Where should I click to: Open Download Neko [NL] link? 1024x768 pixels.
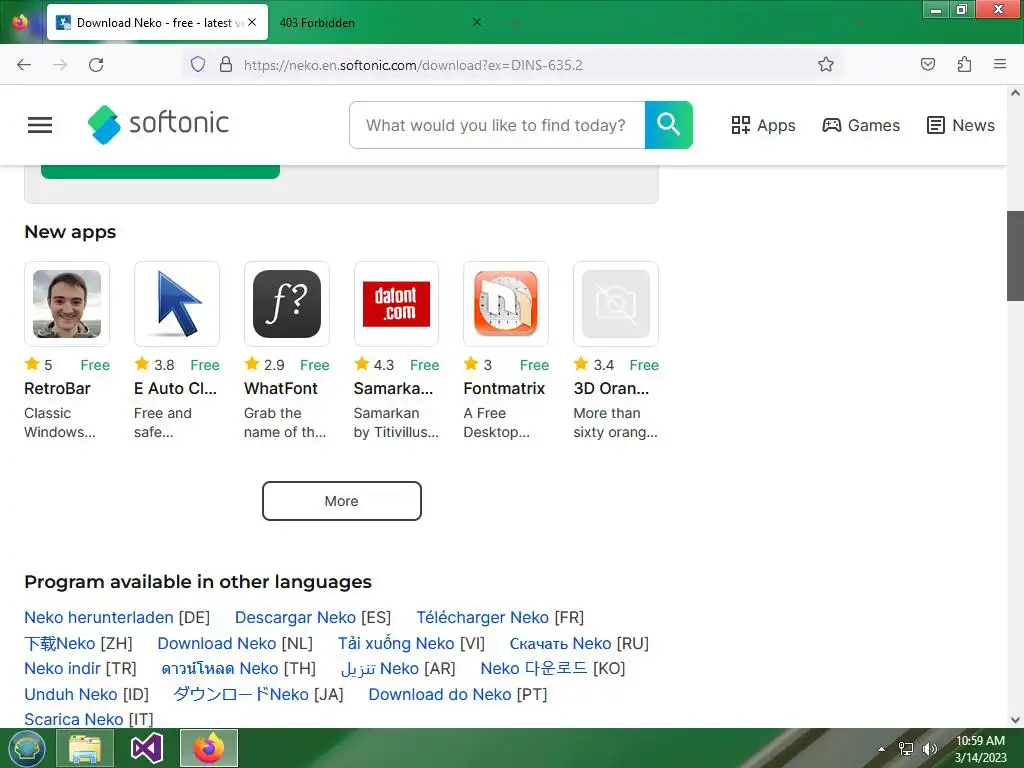tap(217, 643)
